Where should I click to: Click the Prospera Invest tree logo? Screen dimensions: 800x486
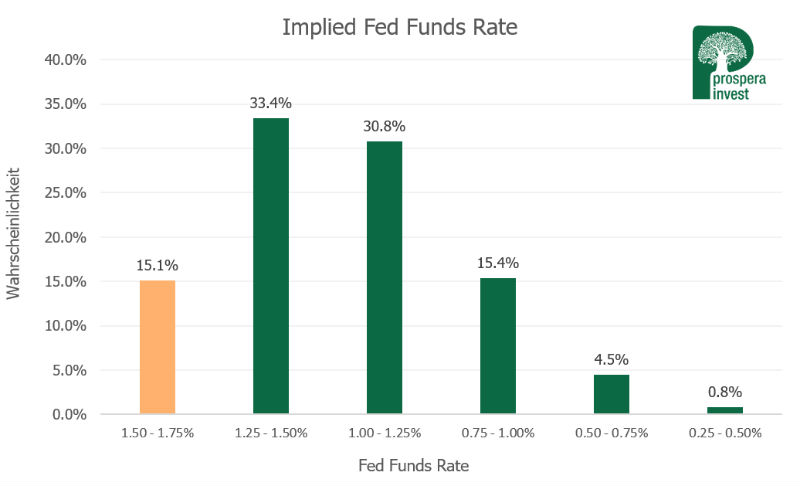coord(724,62)
